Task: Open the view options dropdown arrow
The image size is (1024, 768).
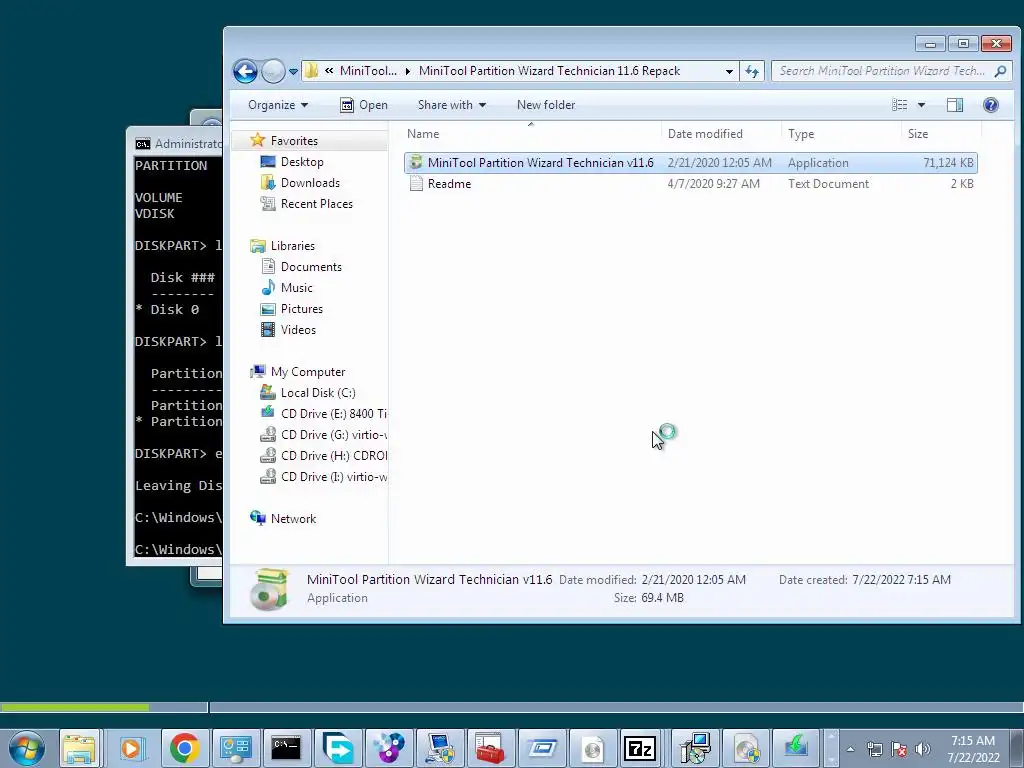Action: [921, 105]
